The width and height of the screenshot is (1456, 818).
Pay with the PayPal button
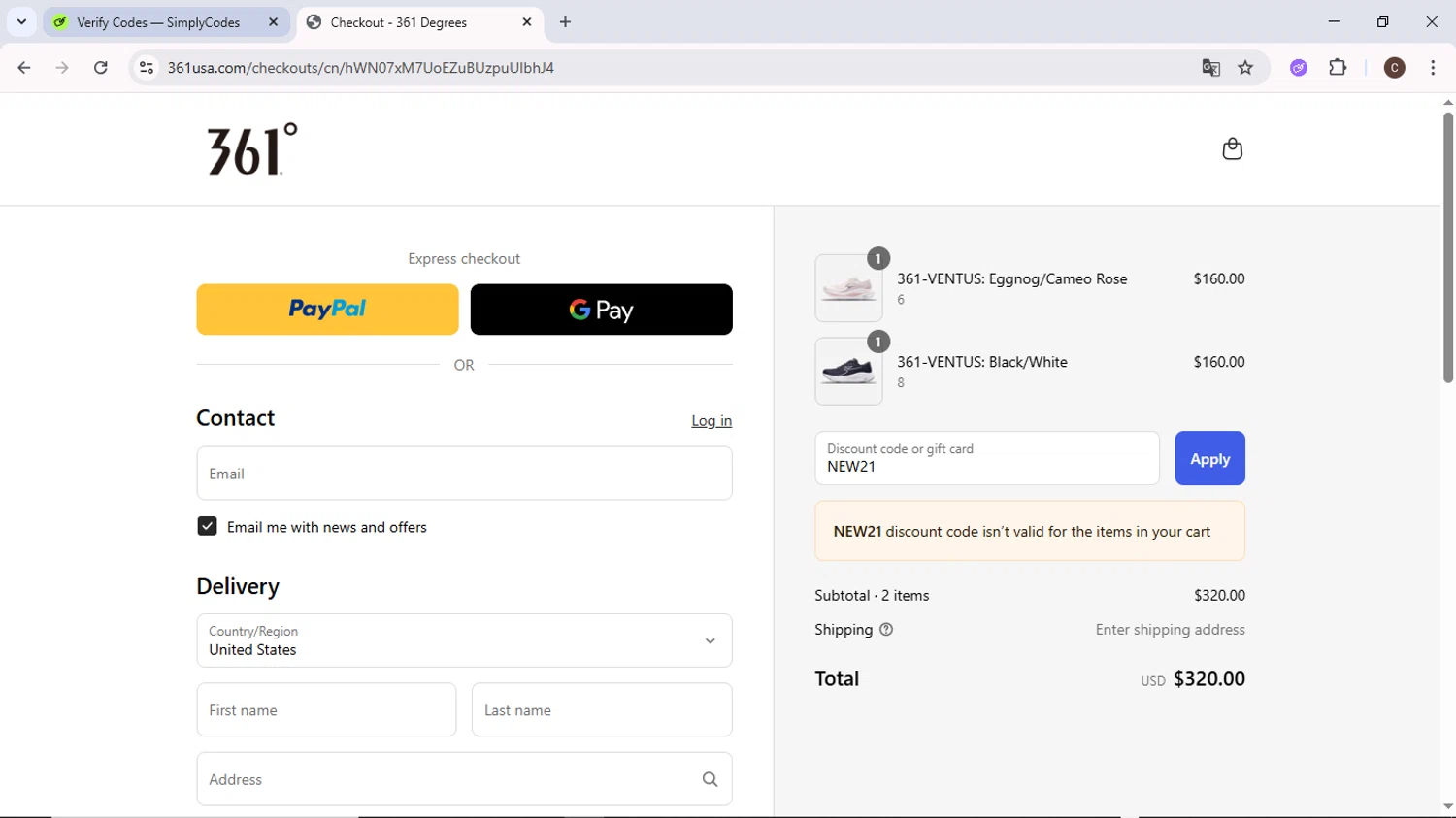(x=327, y=310)
